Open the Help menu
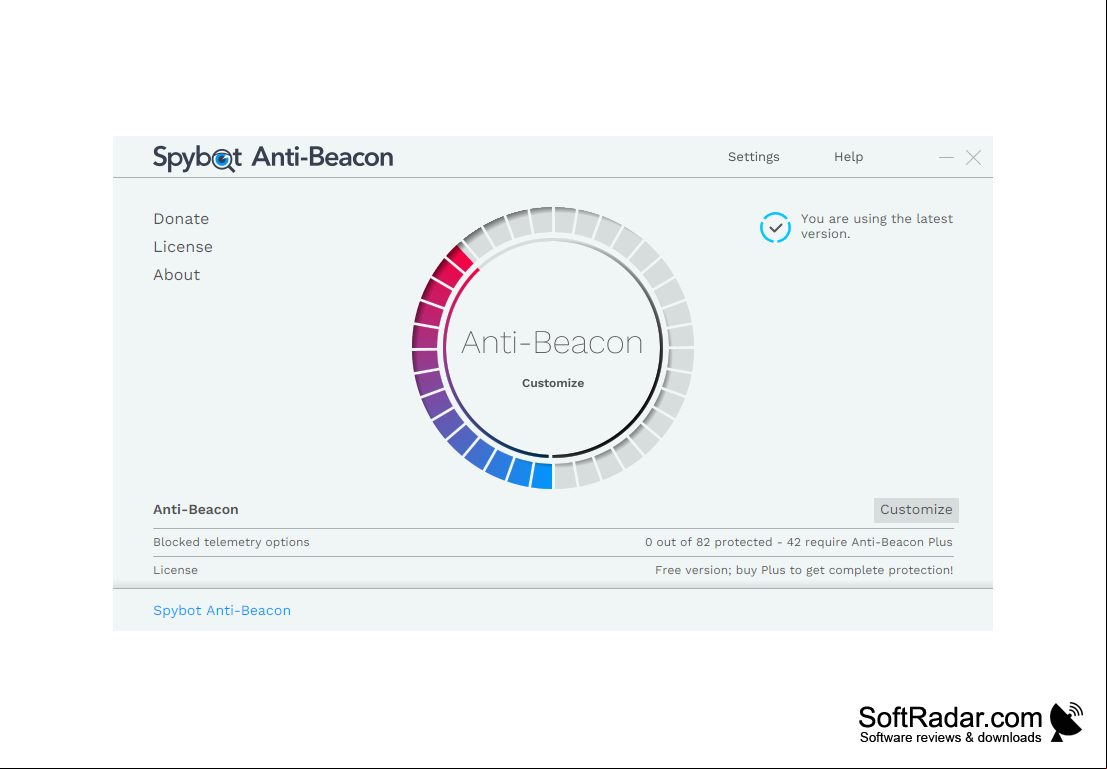The height and width of the screenshot is (769, 1107). pos(848,157)
